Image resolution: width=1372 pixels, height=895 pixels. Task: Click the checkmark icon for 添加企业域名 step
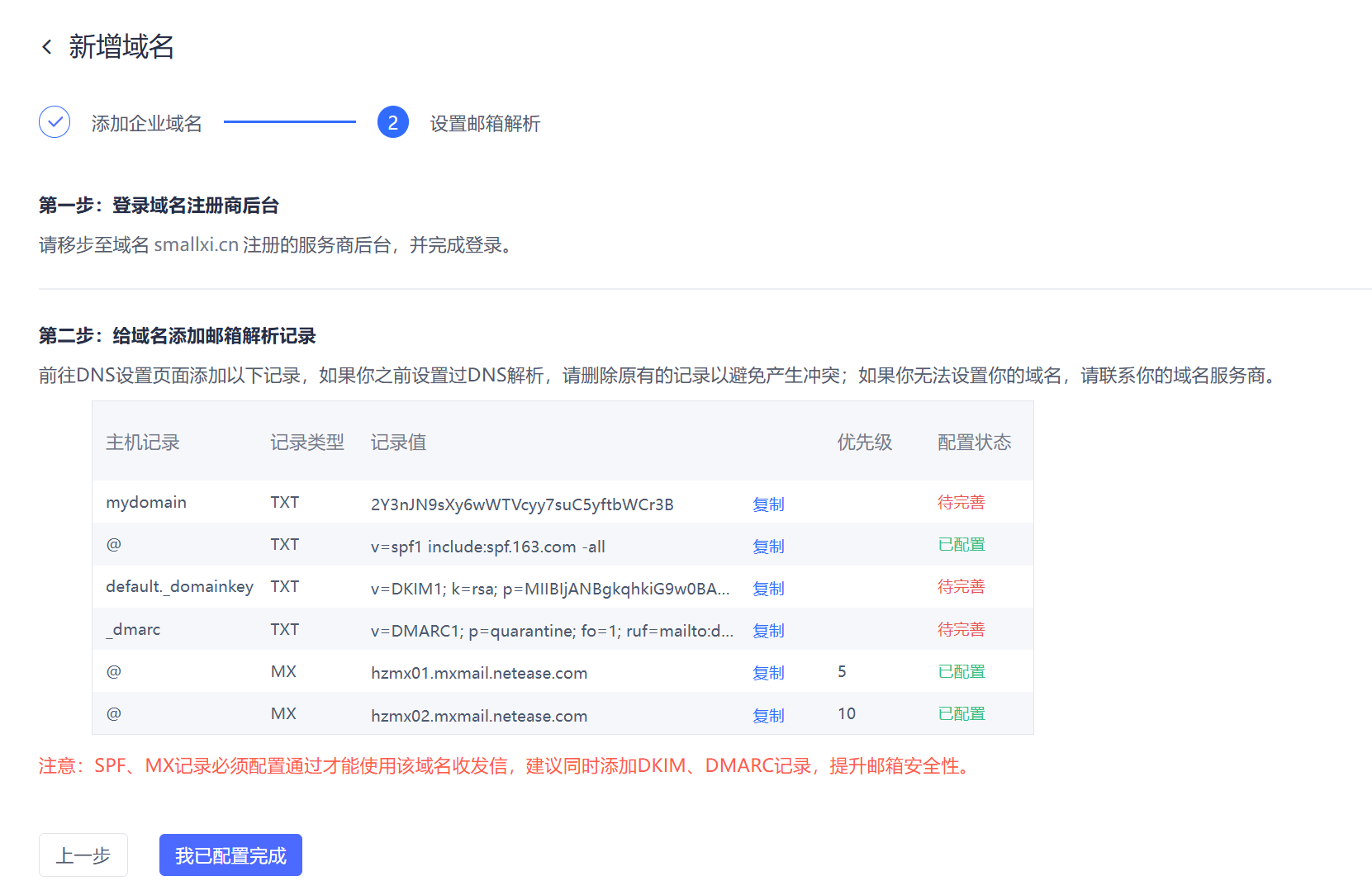[54, 121]
